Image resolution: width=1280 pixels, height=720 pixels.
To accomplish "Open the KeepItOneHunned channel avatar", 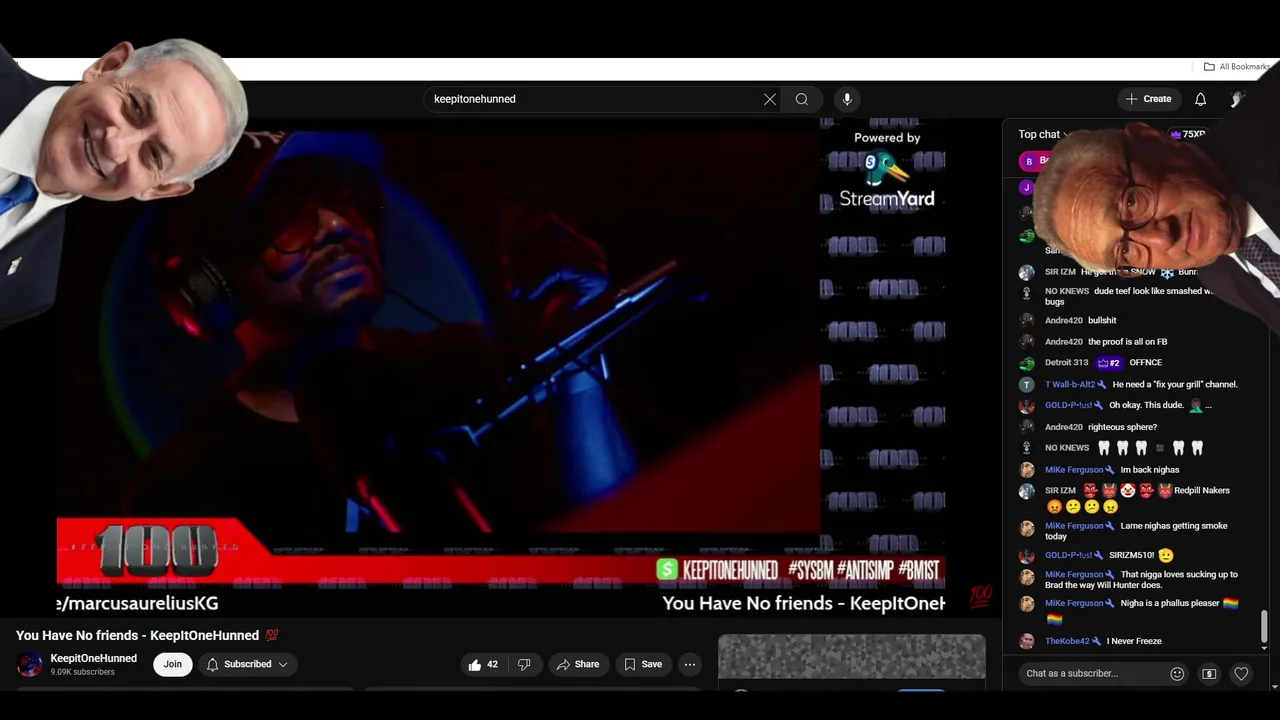I will click(x=30, y=664).
